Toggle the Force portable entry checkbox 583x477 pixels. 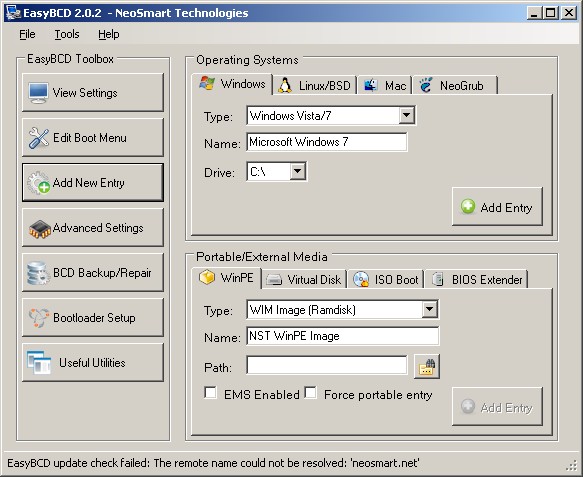click(310, 393)
